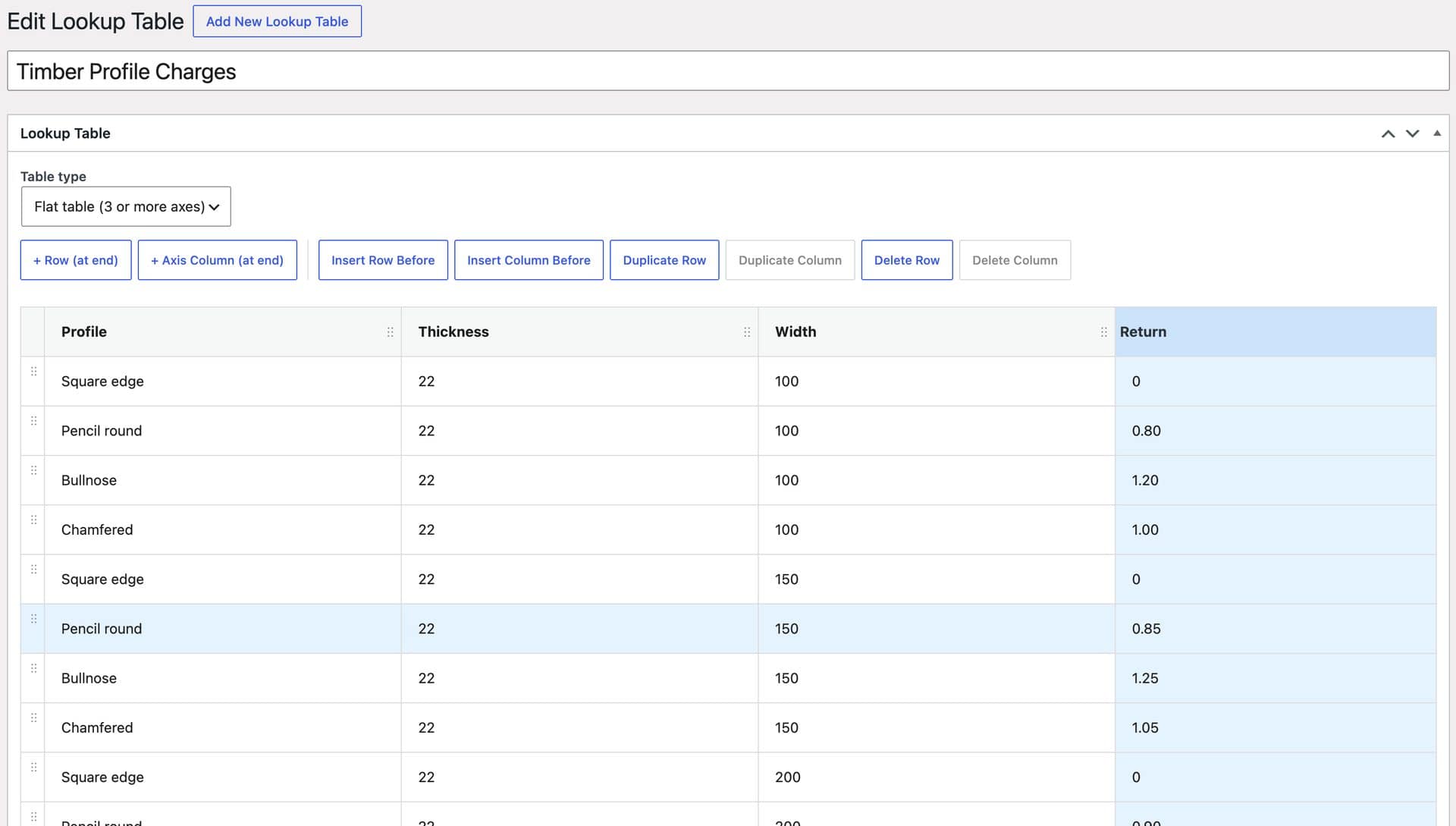This screenshot has width=1456, height=826.
Task: Grab the Thickness column drag handle
Action: pyautogui.click(x=747, y=332)
